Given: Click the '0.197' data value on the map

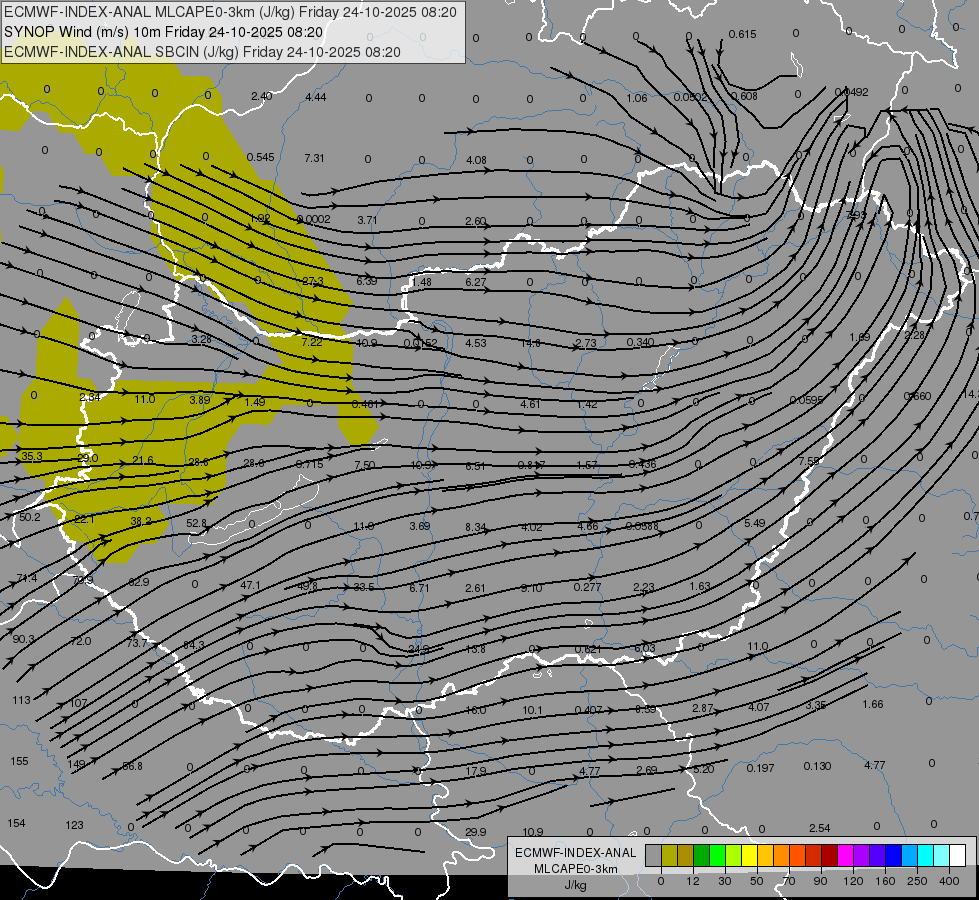Looking at the screenshot, I should (760, 768).
